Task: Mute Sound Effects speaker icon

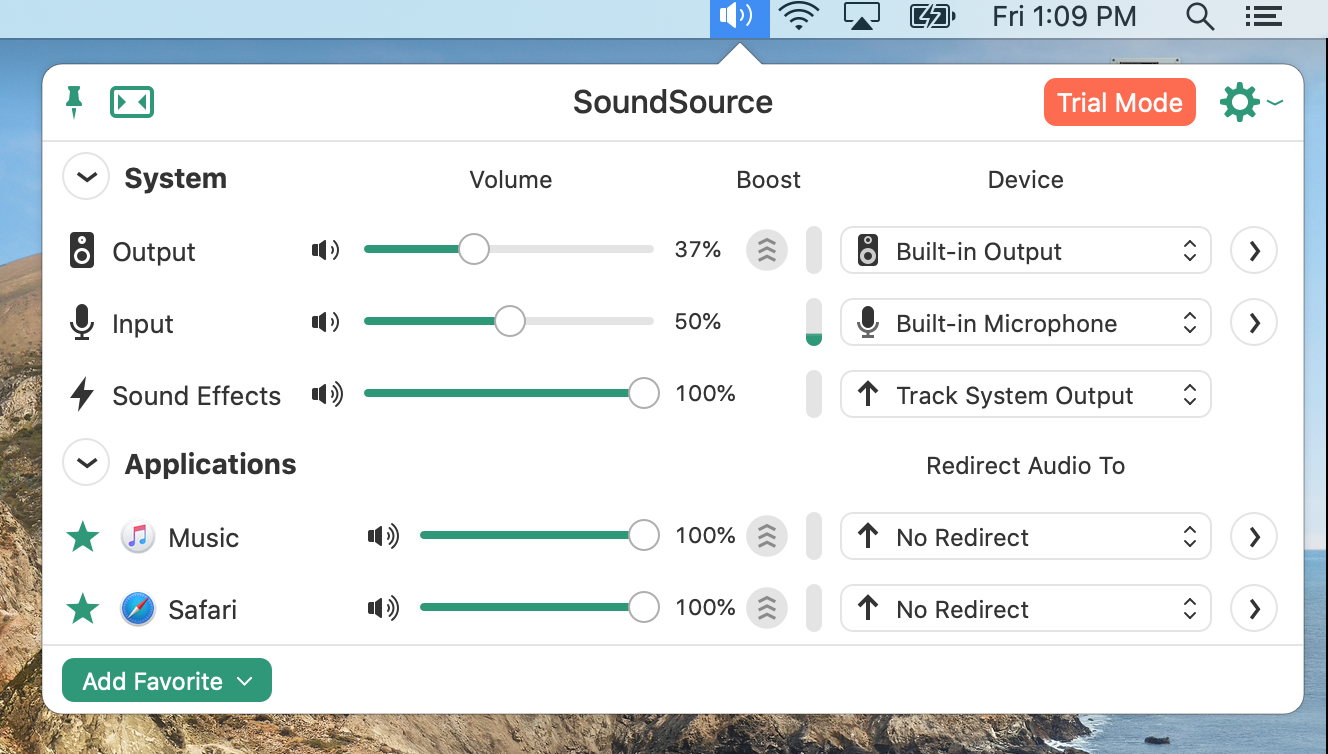Action: (327, 394)
